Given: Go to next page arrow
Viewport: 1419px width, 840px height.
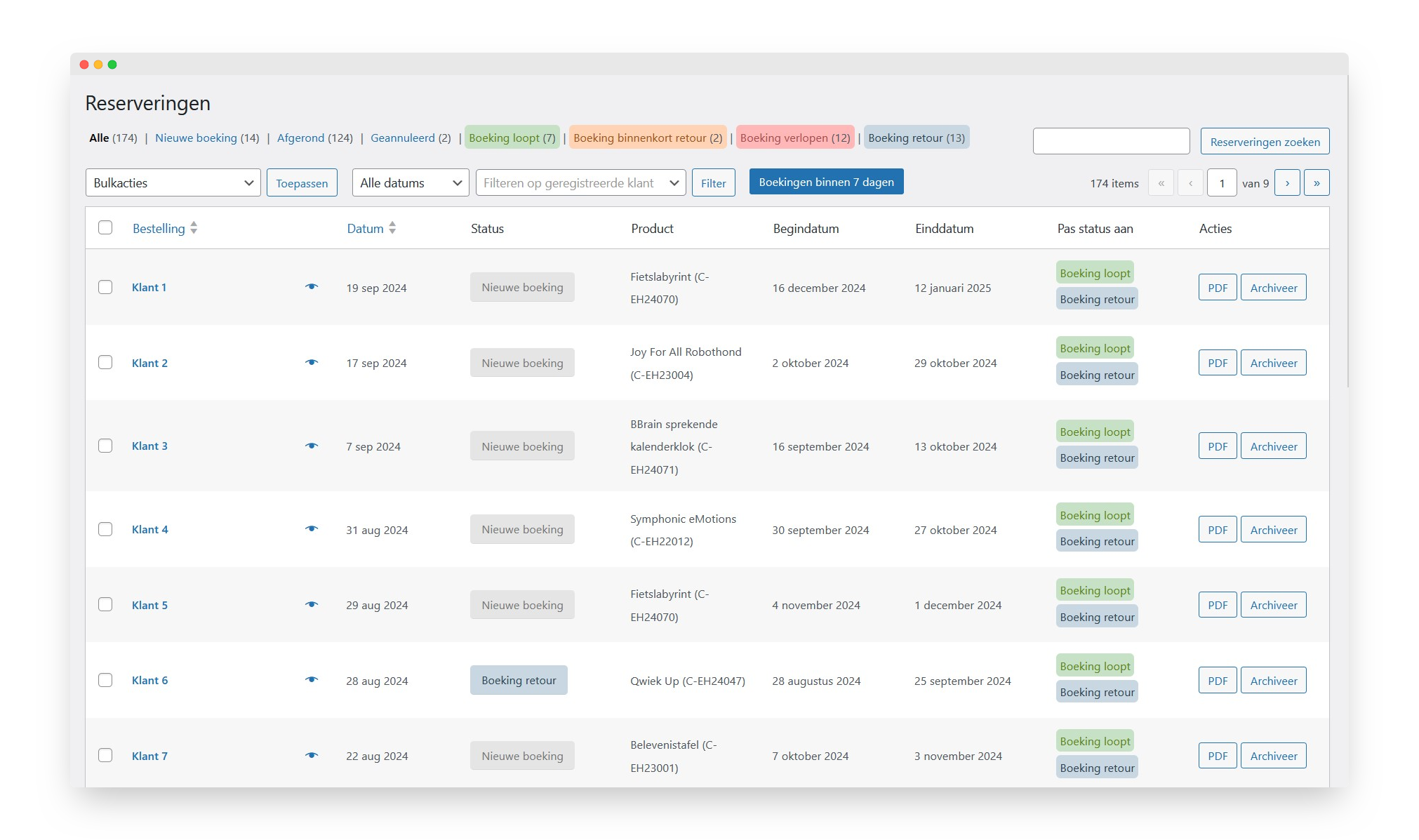Looking at the screenshot, I should [1287, 183].
